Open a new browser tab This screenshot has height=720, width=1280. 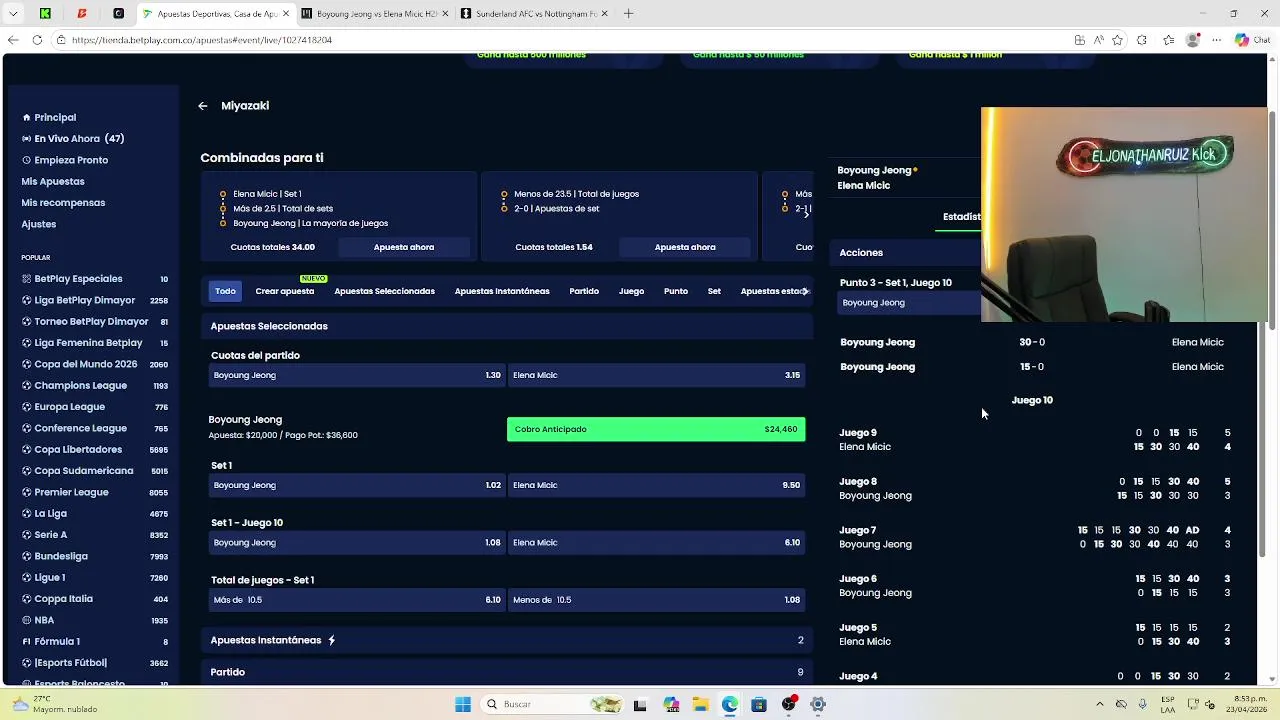(x=628, y=14)
